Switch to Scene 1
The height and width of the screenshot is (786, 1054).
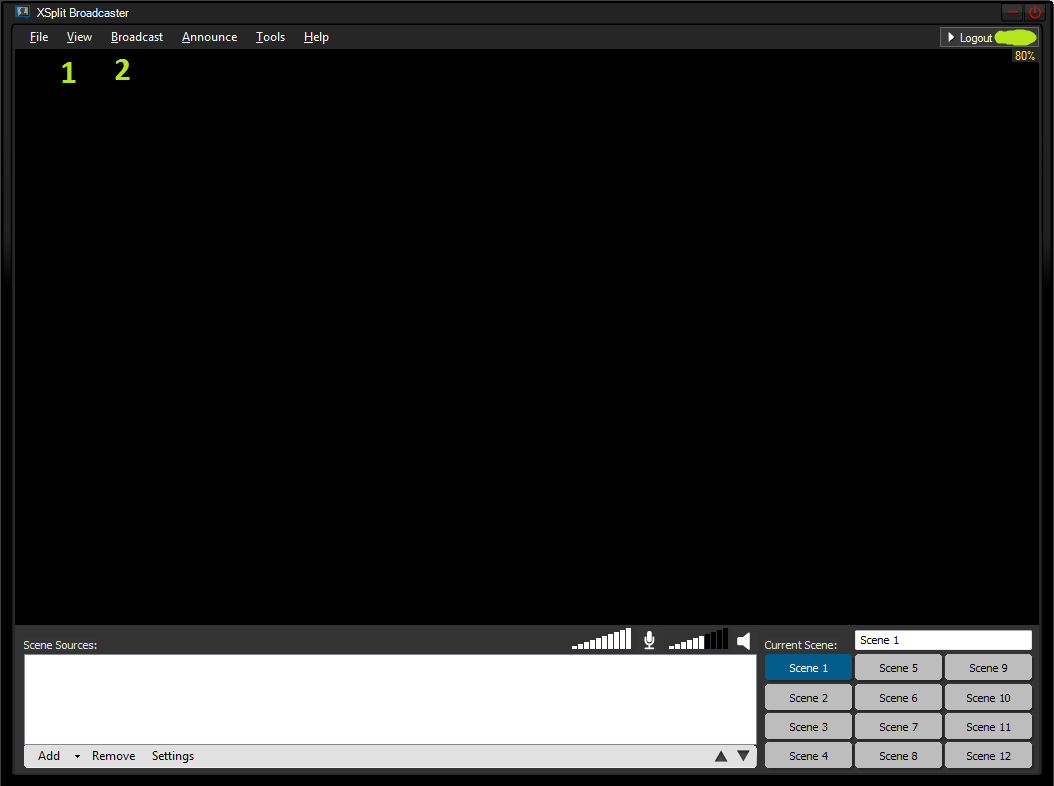(x=808, y=668)
